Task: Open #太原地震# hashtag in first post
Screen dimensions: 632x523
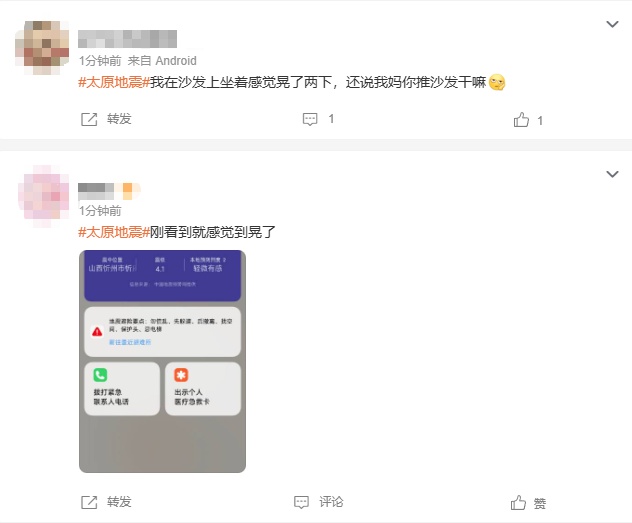Action: point(114,82)
